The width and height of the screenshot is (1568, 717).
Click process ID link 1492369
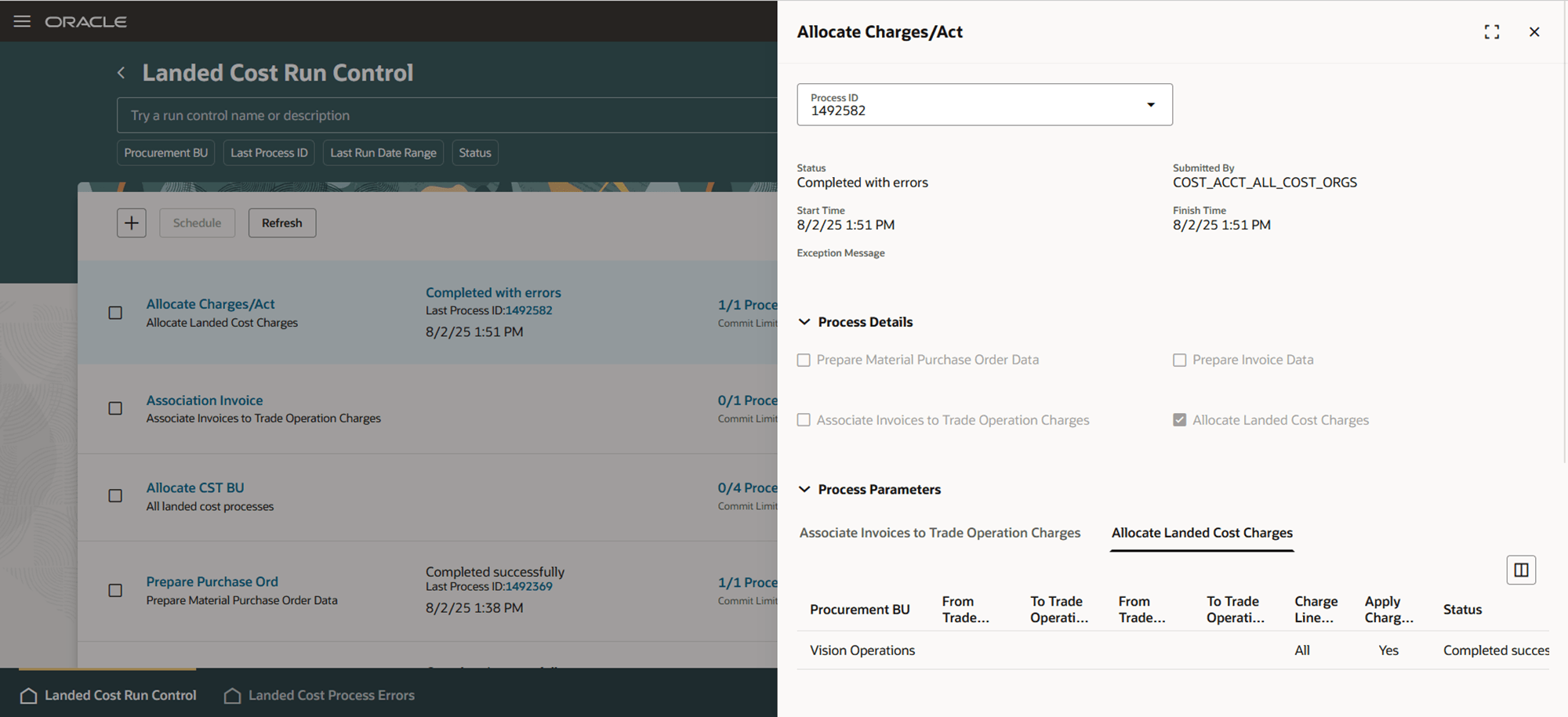[x=528, y=586]
